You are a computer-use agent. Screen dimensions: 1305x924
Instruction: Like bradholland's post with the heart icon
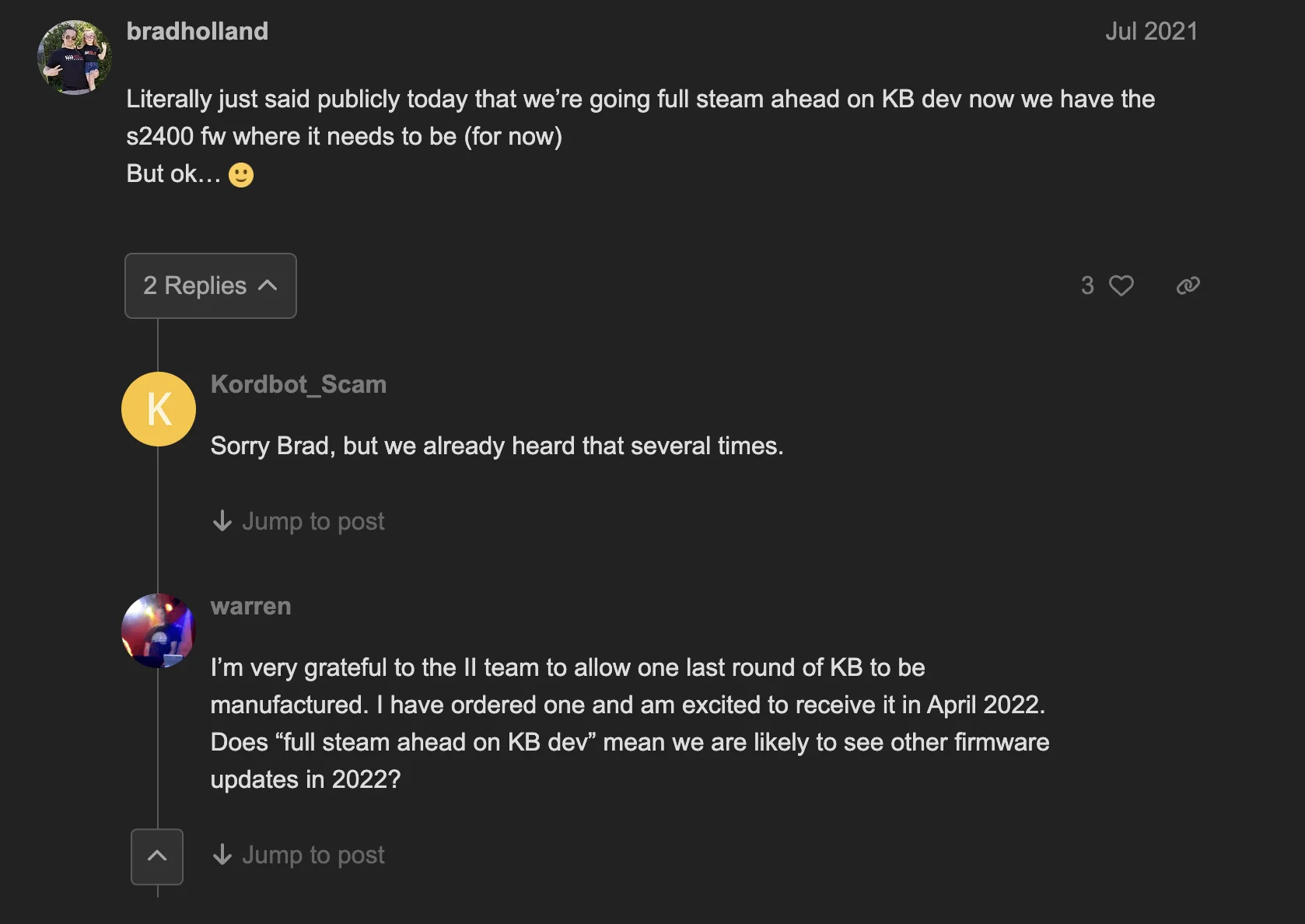point(1121,285)
